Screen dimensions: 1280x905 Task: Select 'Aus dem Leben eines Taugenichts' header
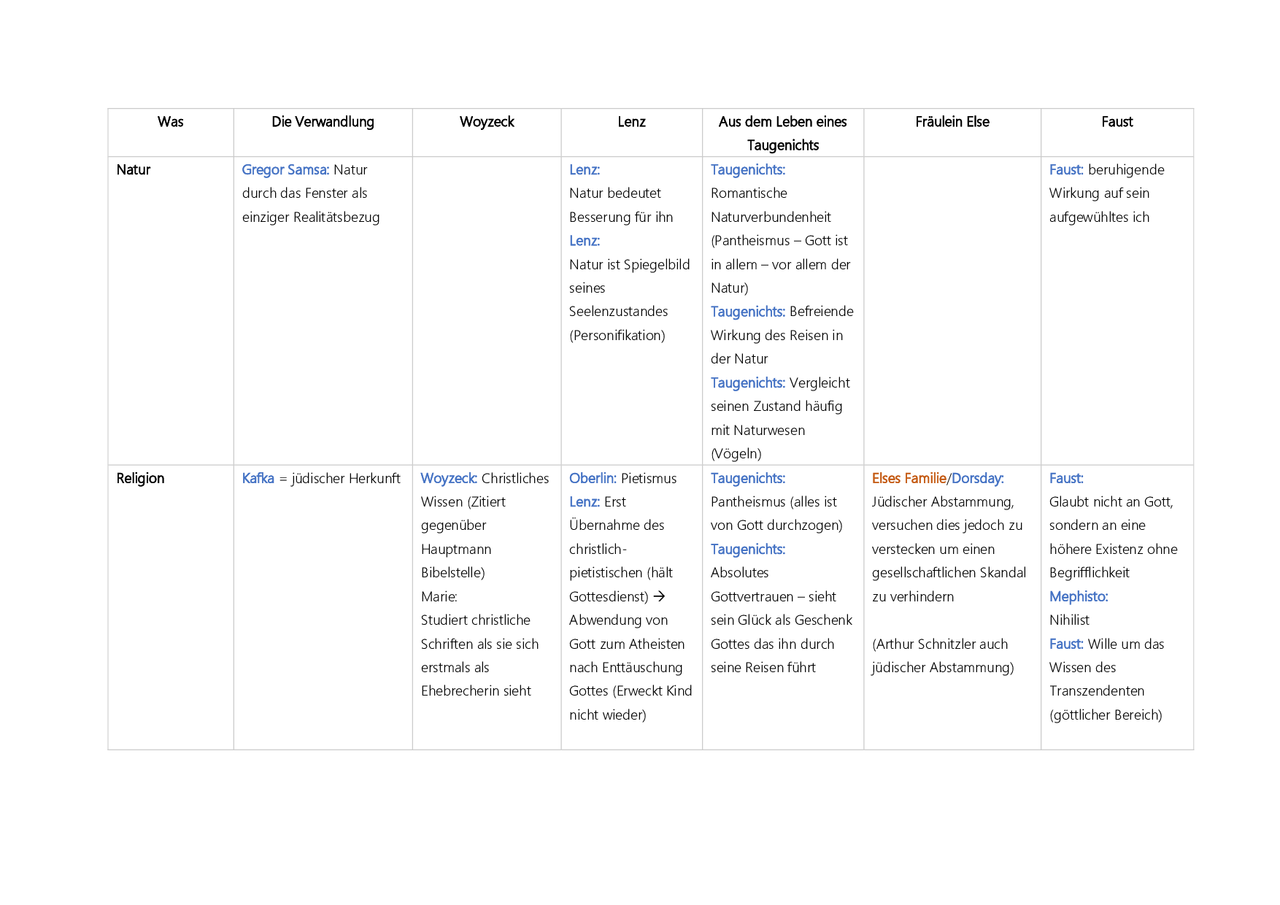point(783,133)
